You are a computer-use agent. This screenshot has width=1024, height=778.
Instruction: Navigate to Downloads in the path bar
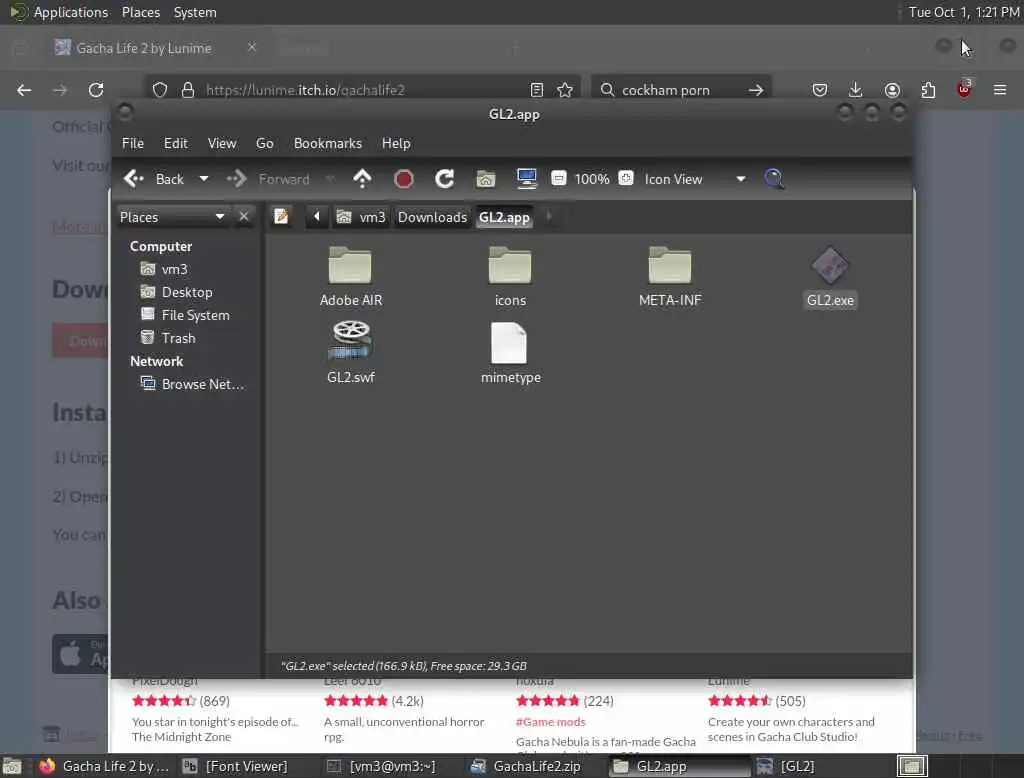432,217
